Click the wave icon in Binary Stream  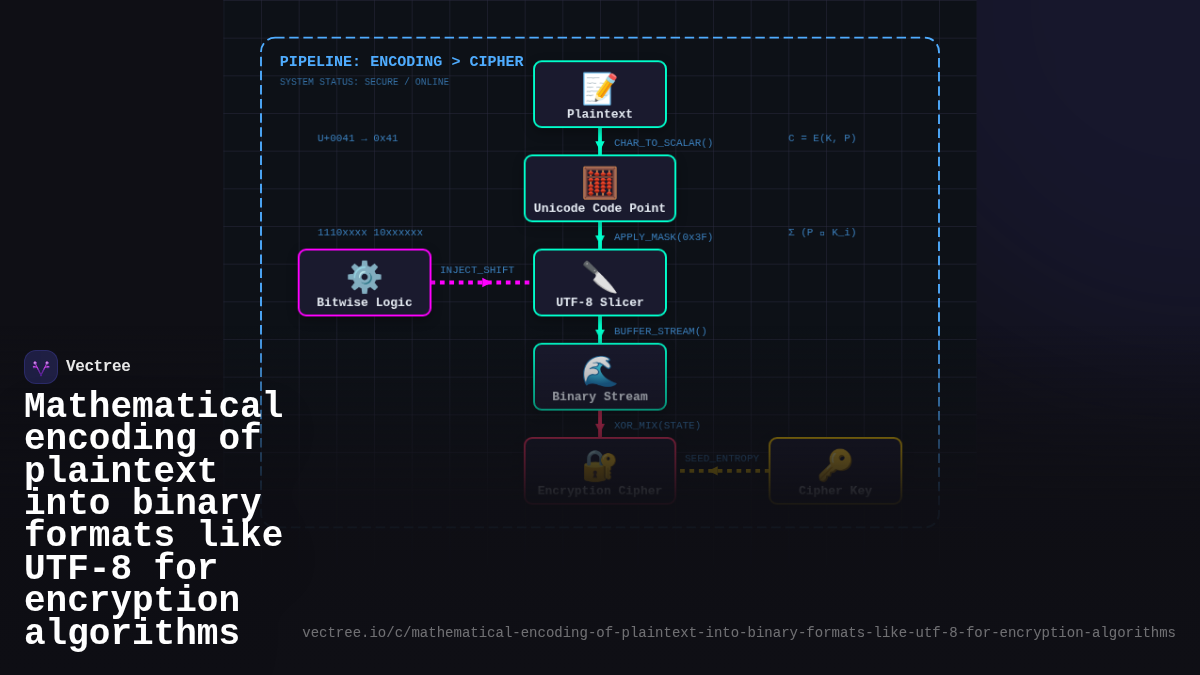(599, 371)
